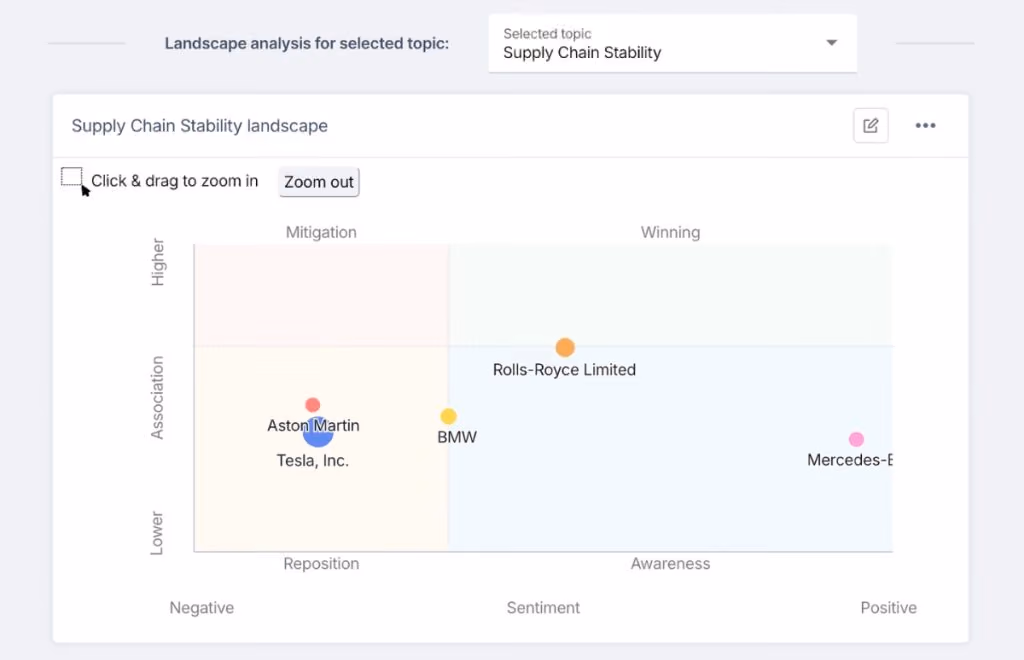The width and height of the screenshot is (1024, 660).
Task: Click the Positive axis label
Action: coord(889,608)
